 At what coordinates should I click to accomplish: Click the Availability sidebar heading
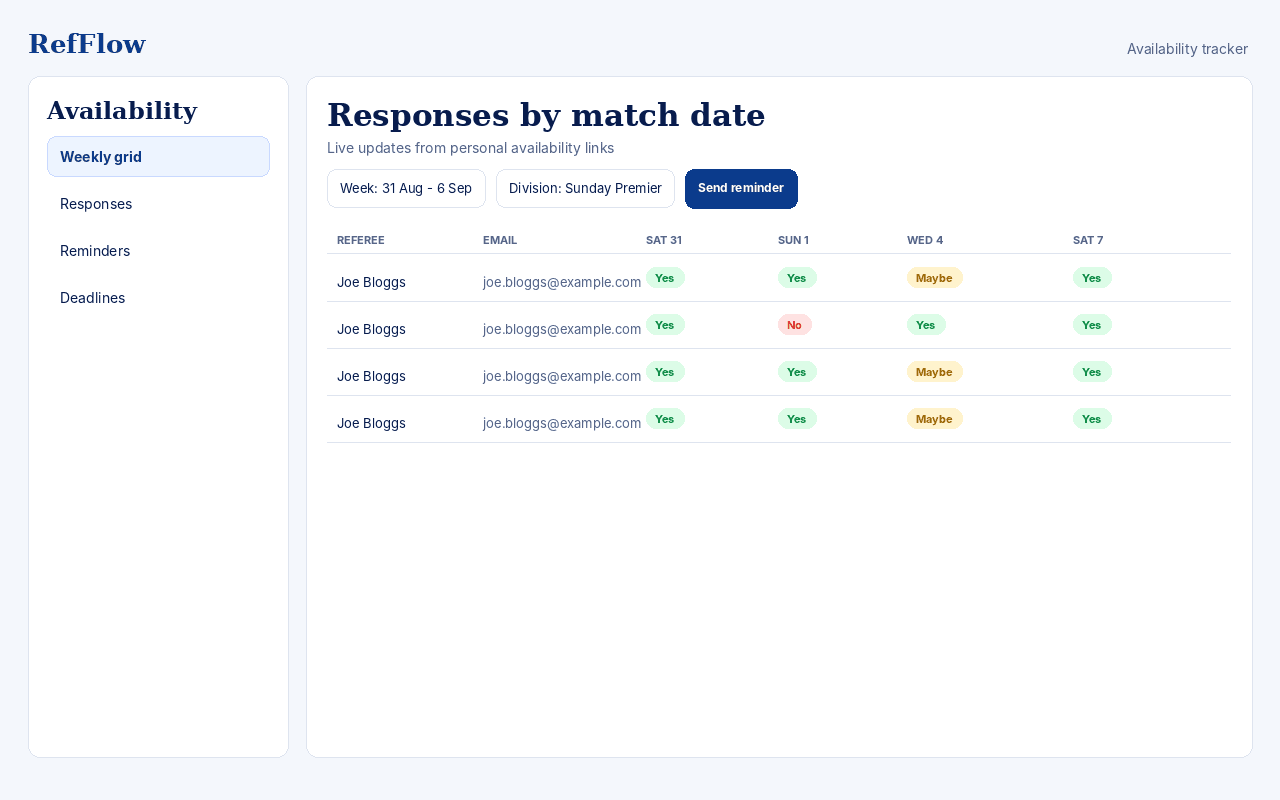tap(122, 111)
